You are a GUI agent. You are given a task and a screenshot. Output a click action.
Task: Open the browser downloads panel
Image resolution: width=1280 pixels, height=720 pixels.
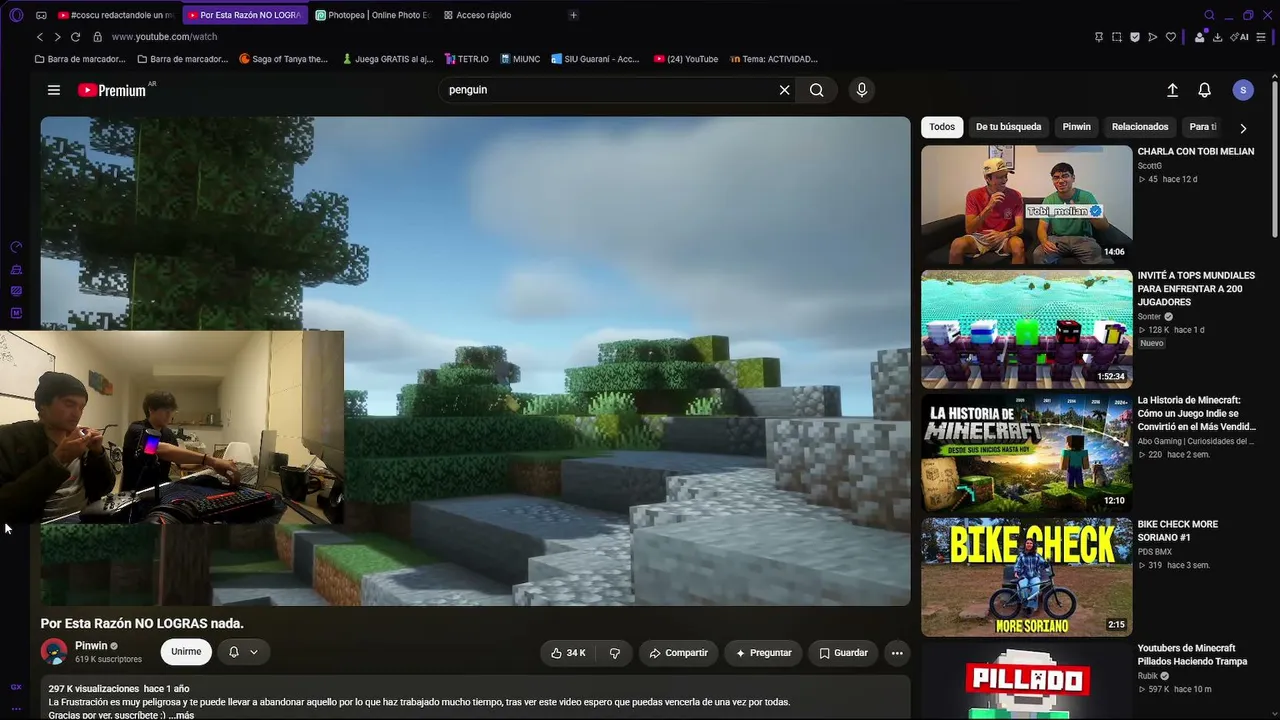tap(1218, 37)
